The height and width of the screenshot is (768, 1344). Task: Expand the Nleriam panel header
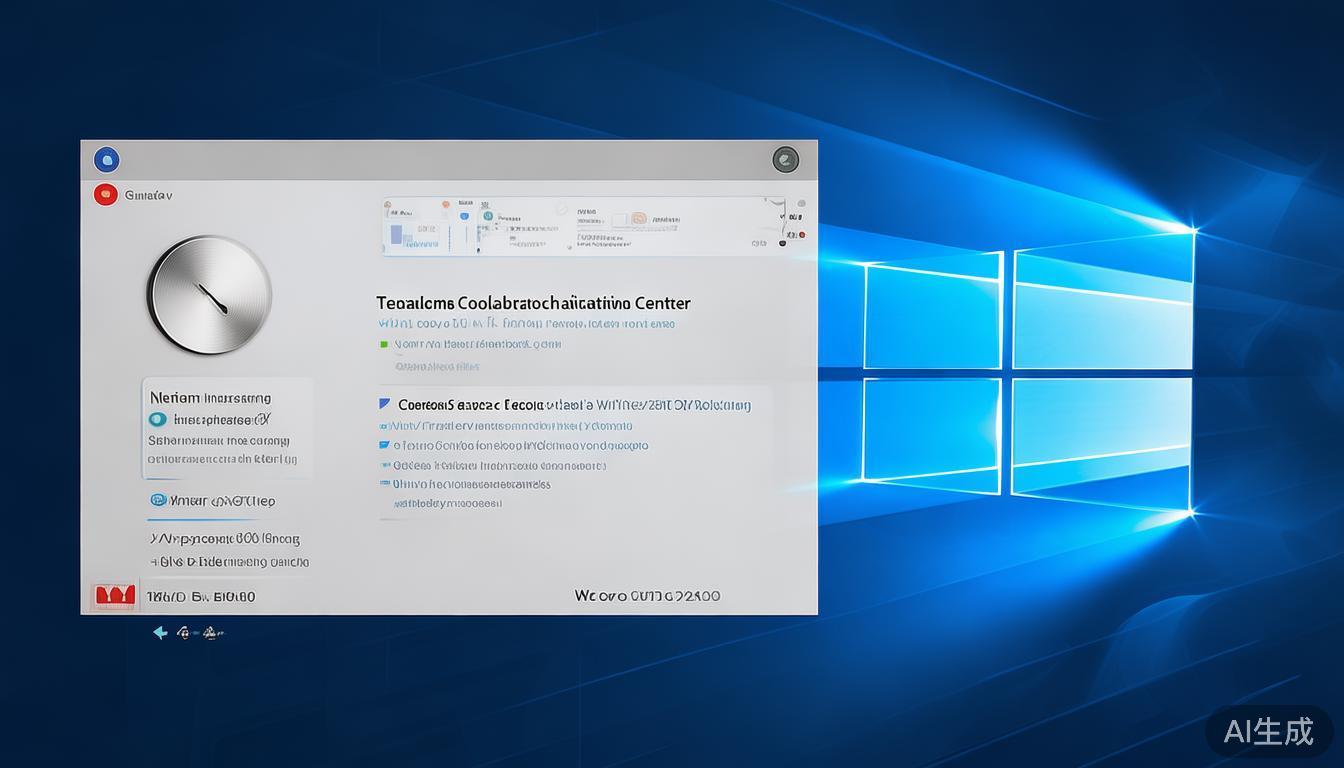click(x=210, y=397)
